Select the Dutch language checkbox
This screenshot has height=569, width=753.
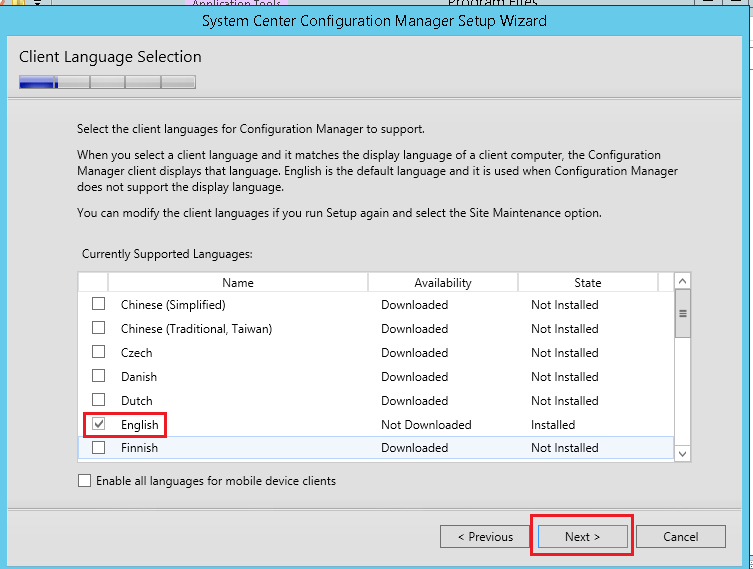click(x=99, y=400)
